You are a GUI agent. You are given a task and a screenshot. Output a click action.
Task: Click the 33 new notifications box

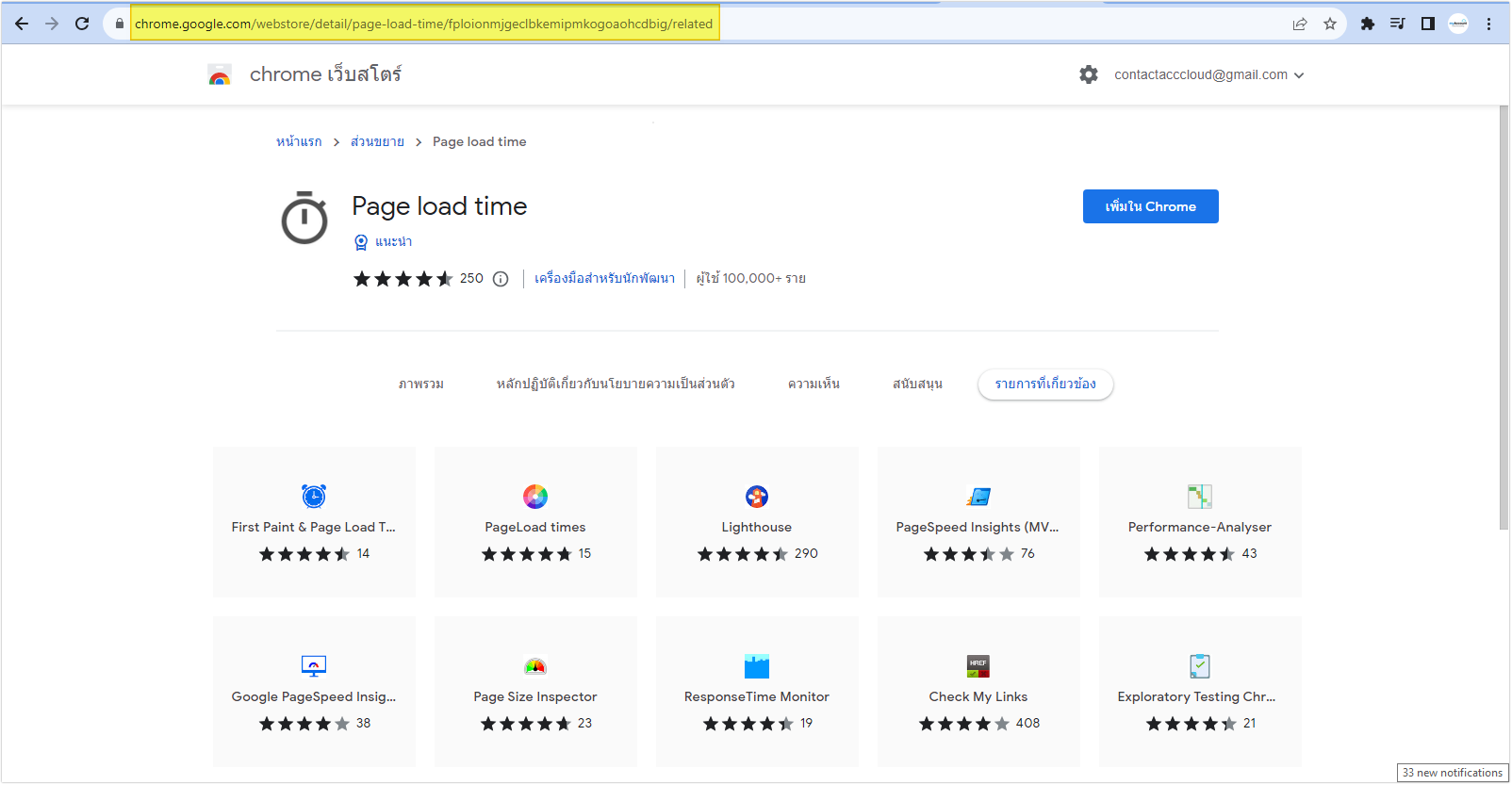[1453, 773]
